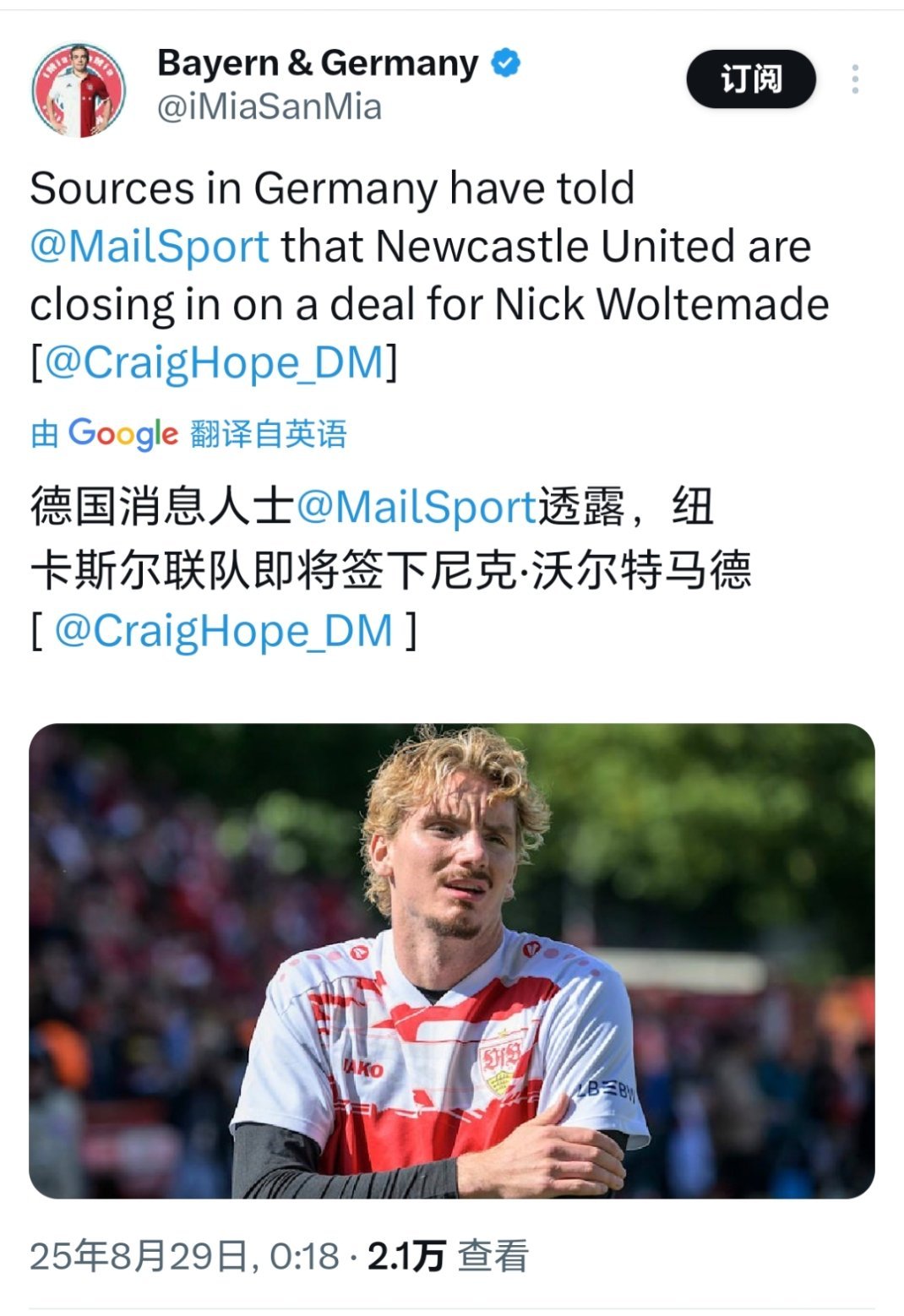Open the three-dot more options menu
The image size is (904, 1316).
[855, 79]
